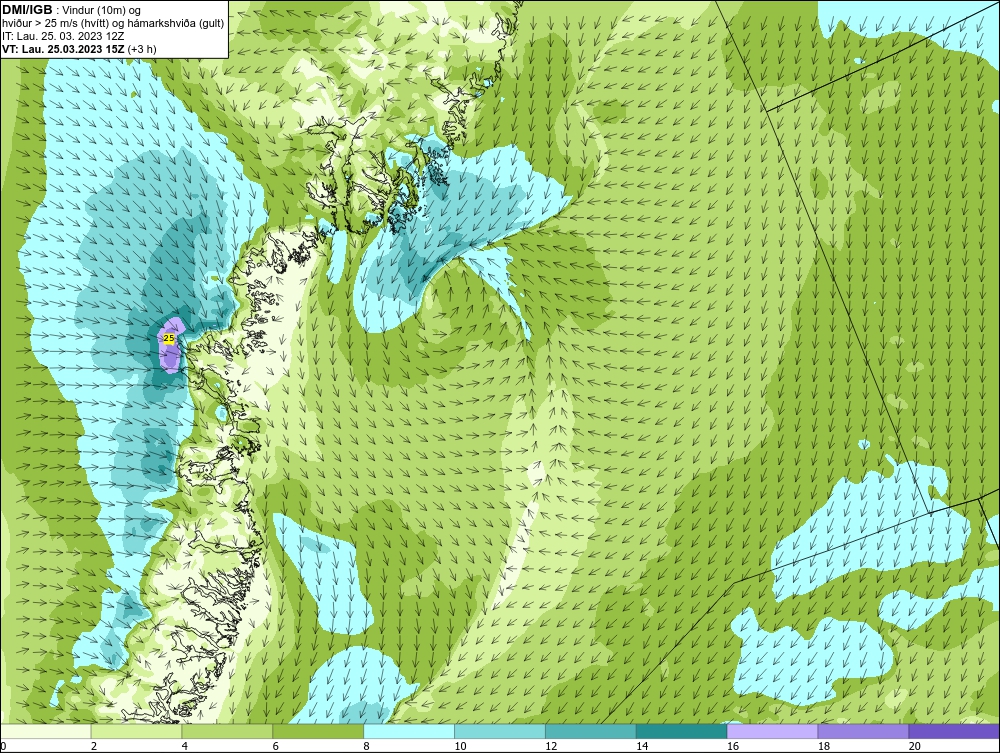1000x753 pixels.
Task: Click the 16–18 m/s lavender legend color
Action: (772, 731)
